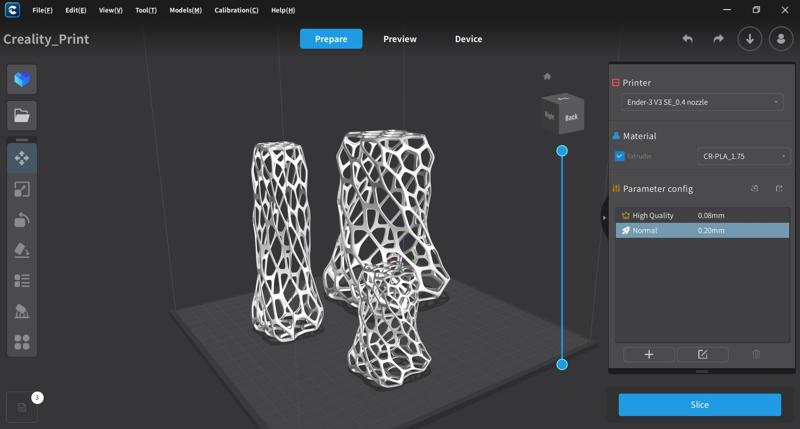Open the File menu
The height and width of the screenshot is (429, 800).
pos(42,10)
